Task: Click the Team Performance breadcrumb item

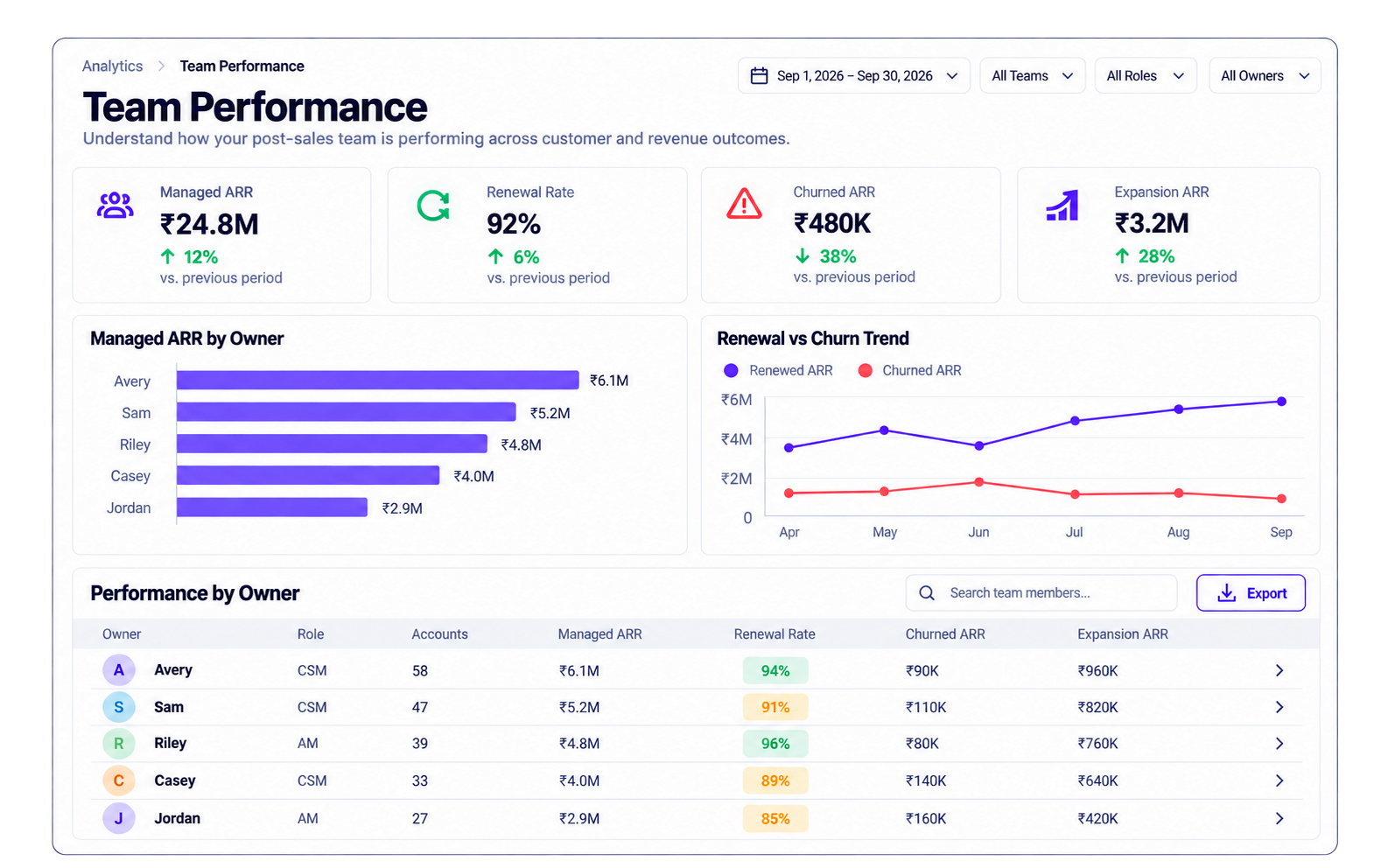Action: point(242,66)
